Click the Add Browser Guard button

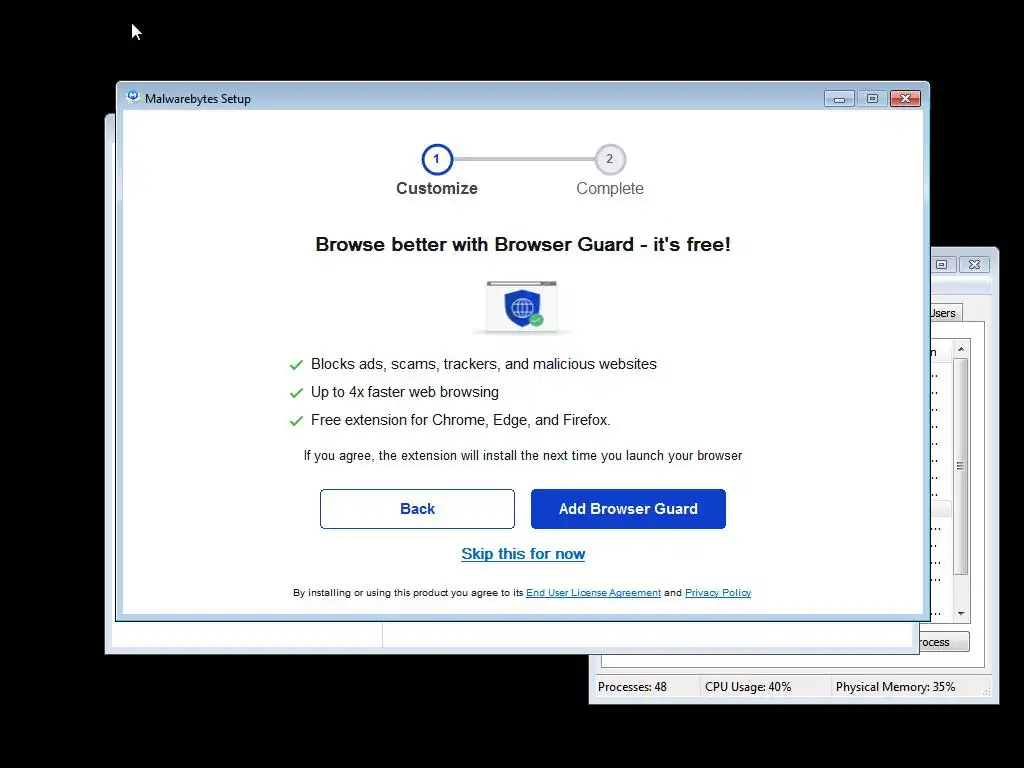[x=628, y=509]
